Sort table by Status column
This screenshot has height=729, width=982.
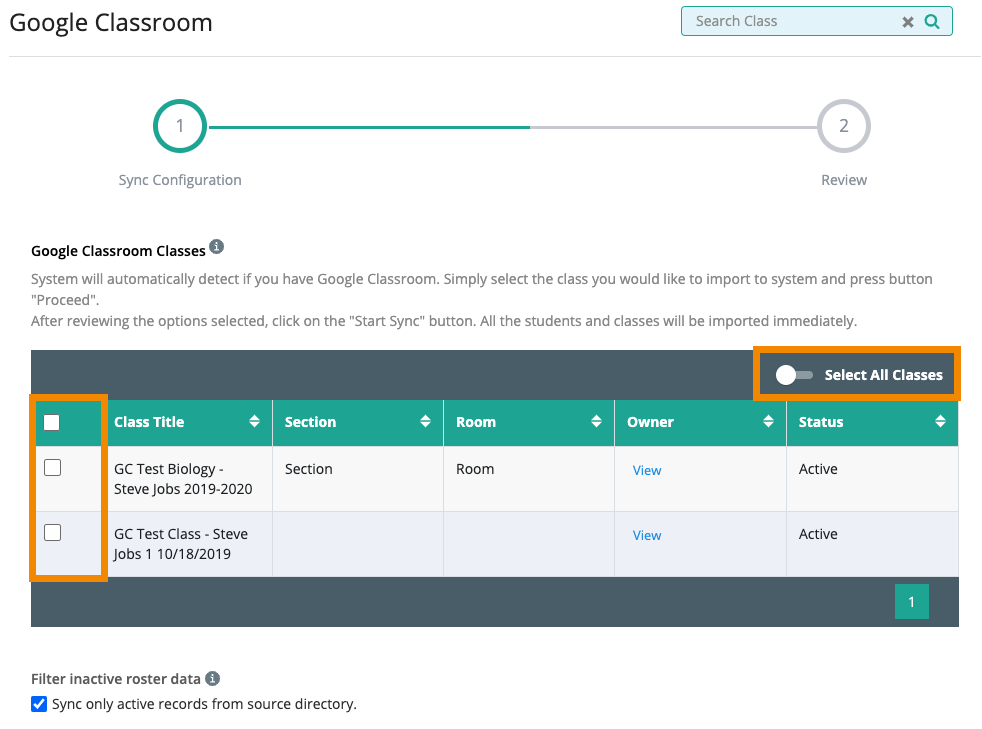point(940,422)
